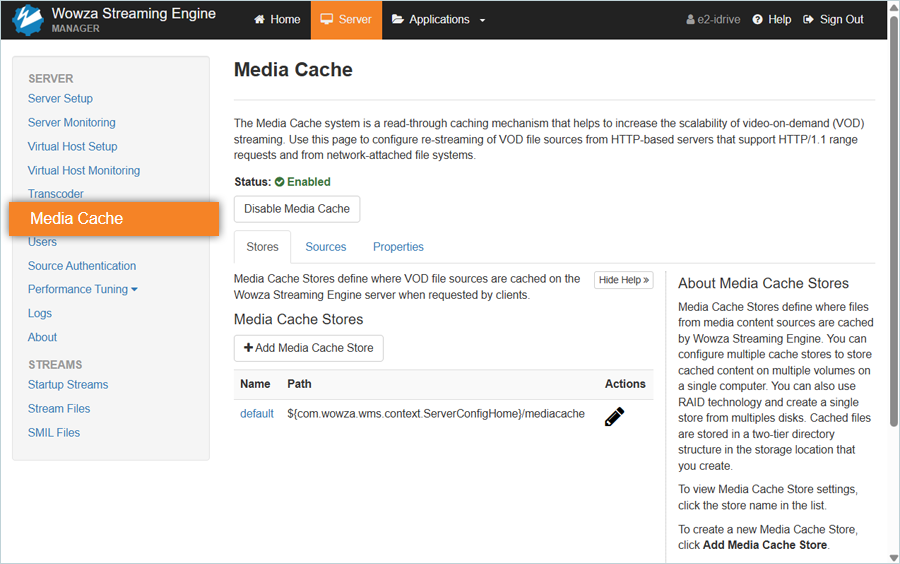
Task: Click the Sign Out arrow icon
Action: pyautogui.click(x=808, y=20)
